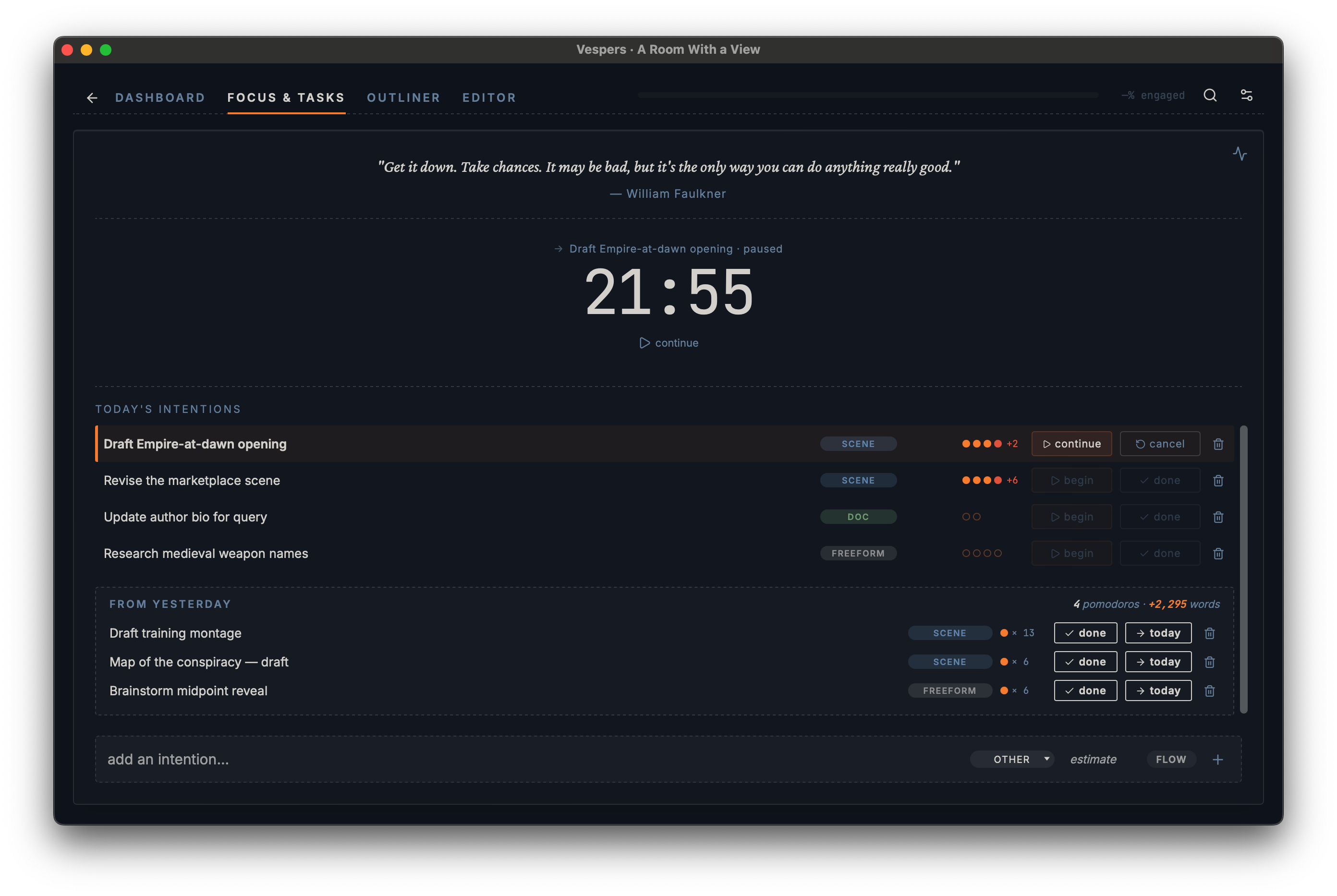Resume timer with continue under the clock
The image size is (1337, 896).
[668, 343]
